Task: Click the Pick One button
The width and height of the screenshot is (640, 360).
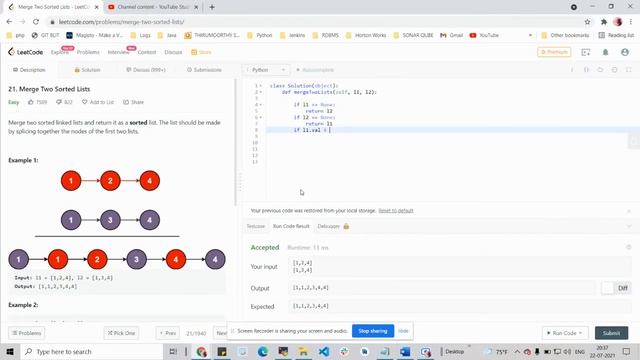Action: point(121,333)
